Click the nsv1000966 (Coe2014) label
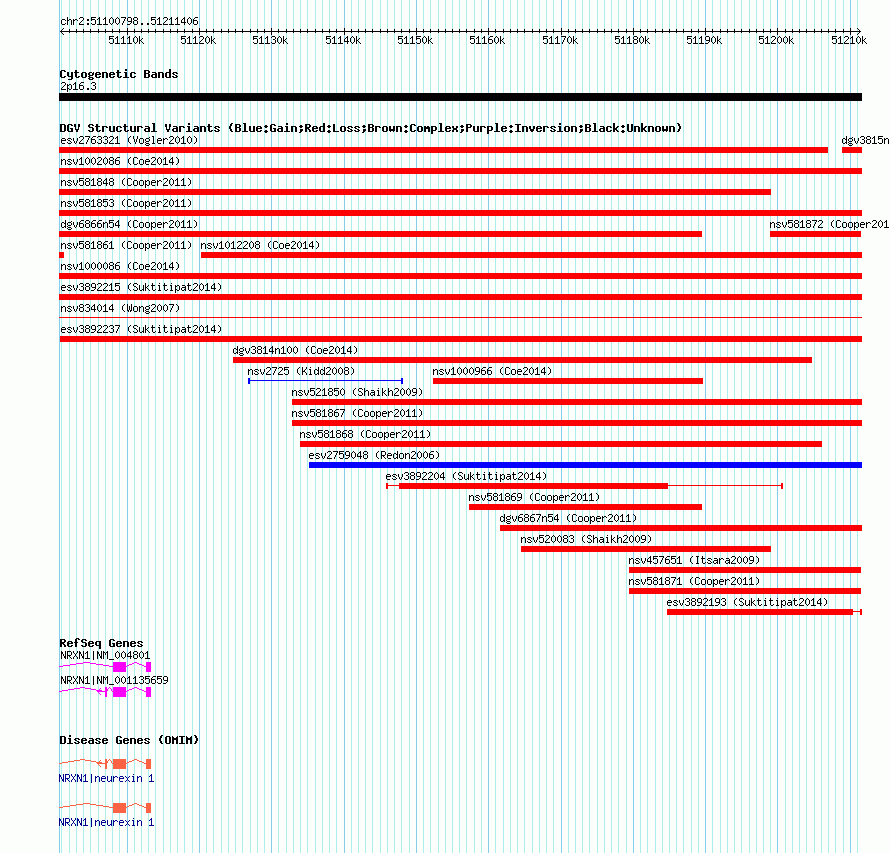 coord(492,371)
